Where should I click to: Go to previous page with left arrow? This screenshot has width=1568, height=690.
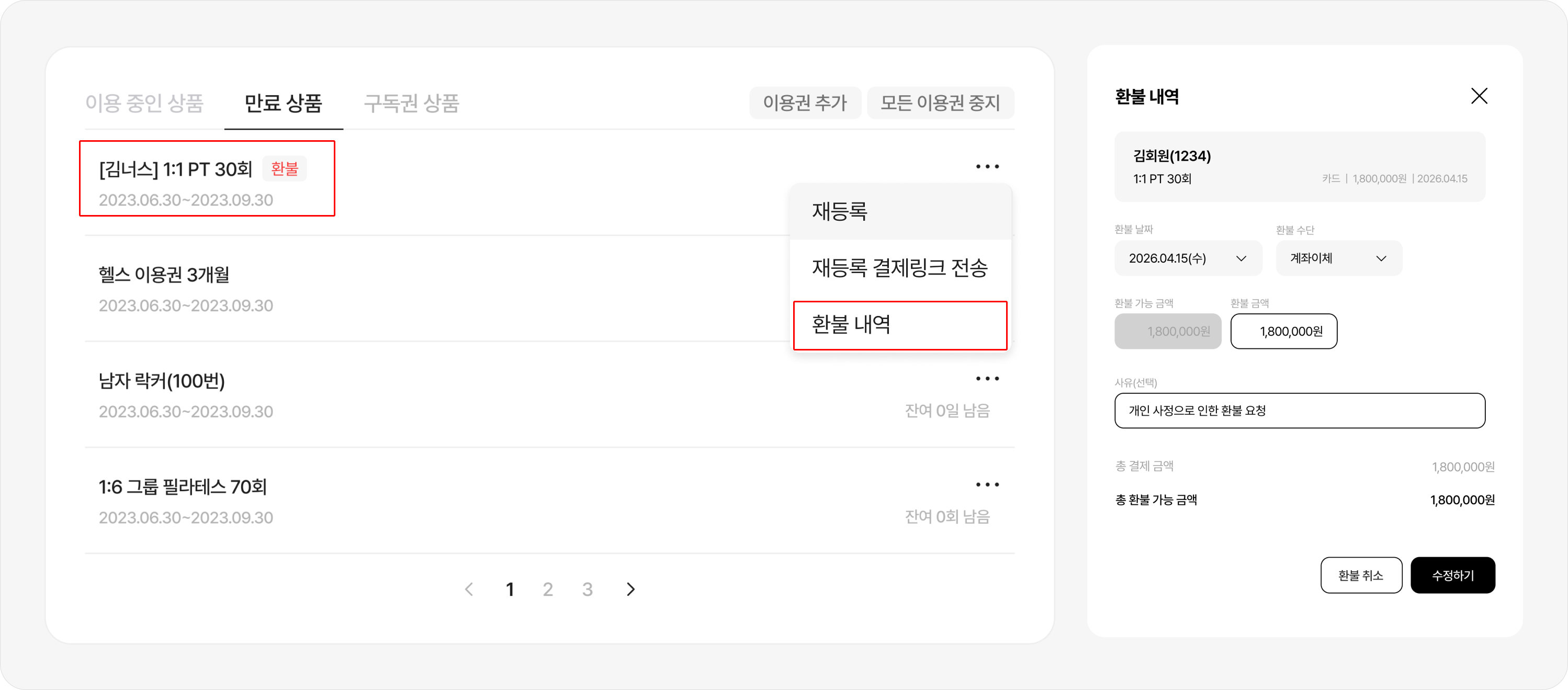click(469, 589)
